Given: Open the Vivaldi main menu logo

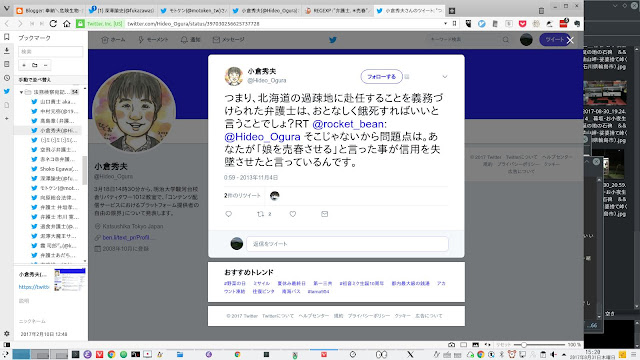Looking at the screenshot, I should point(6,9).
